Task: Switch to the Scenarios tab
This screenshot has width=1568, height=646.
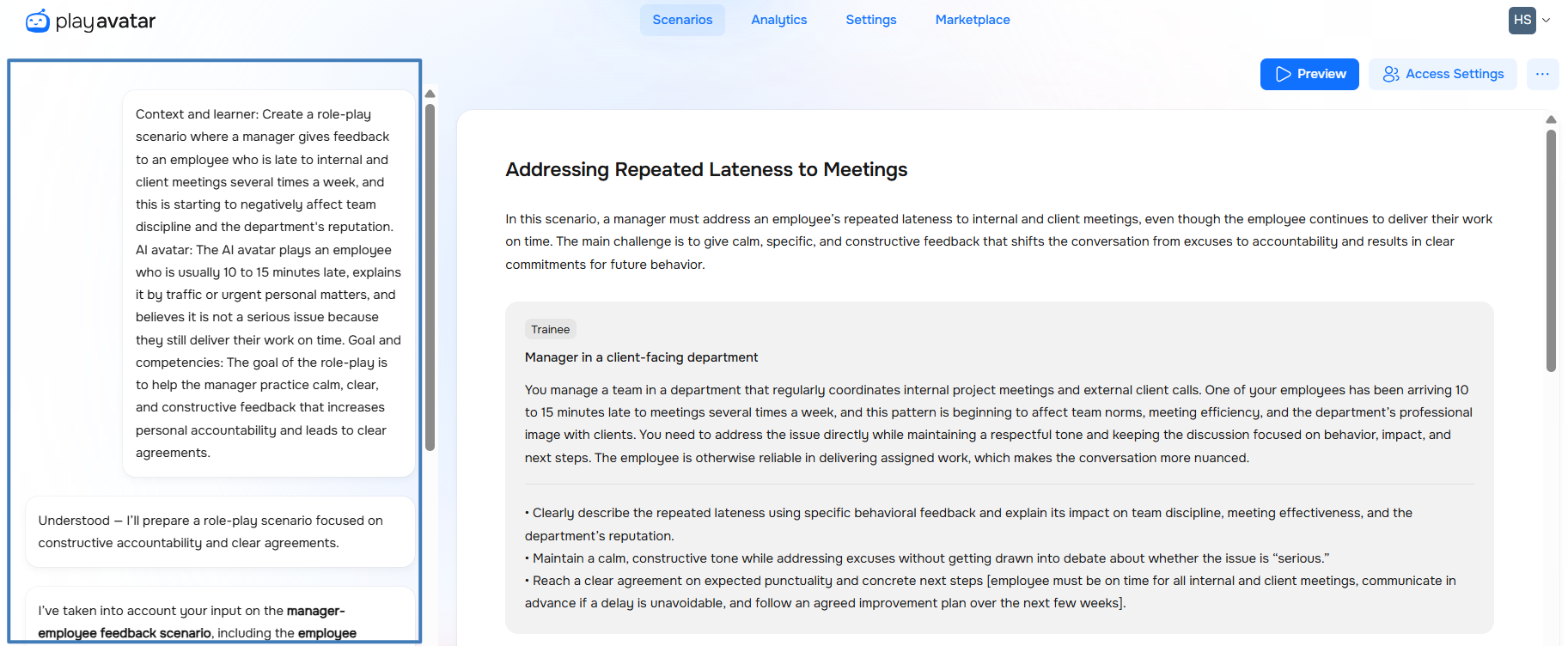Action: pyautogui.click(x=682, y=20)
